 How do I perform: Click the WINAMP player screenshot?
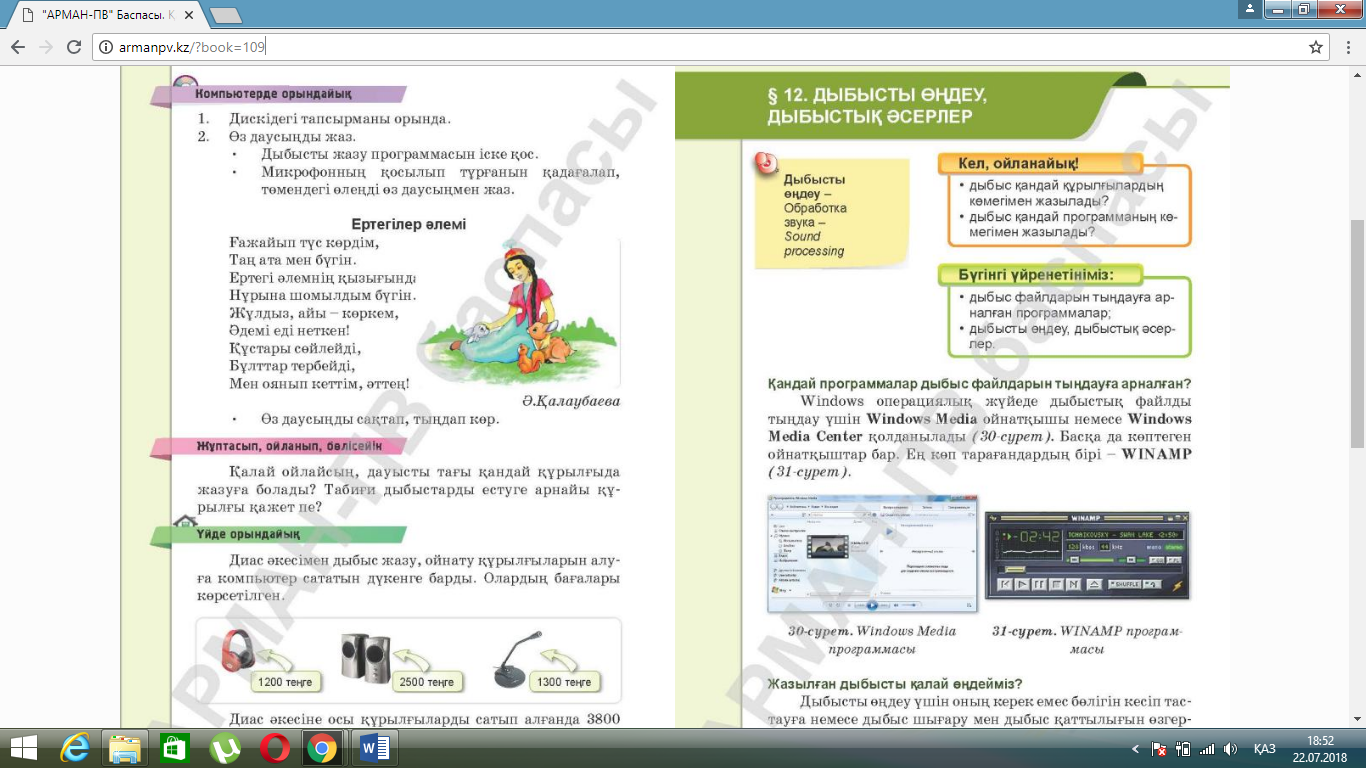pos(1088,555)
